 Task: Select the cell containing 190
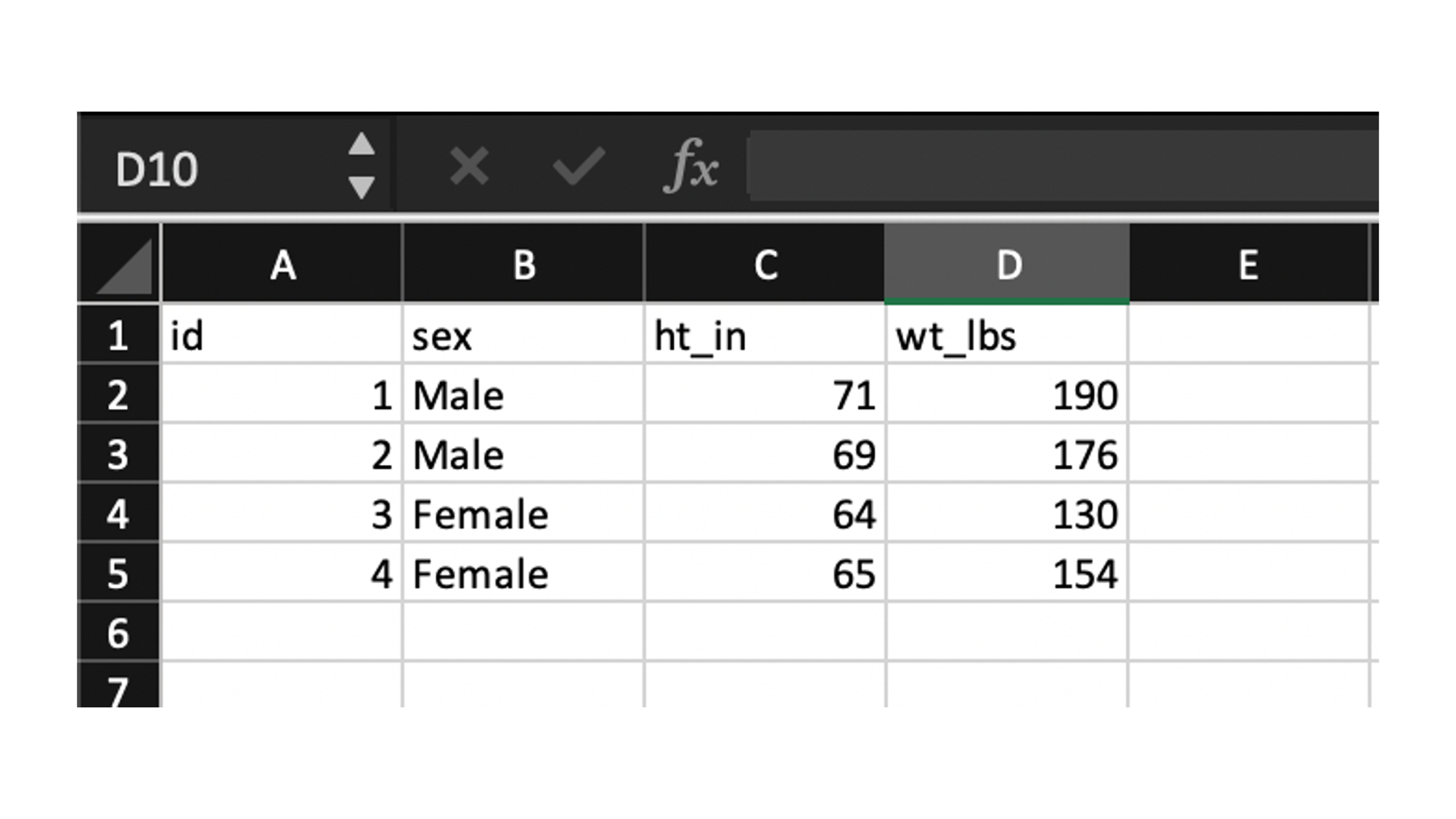1007,395
